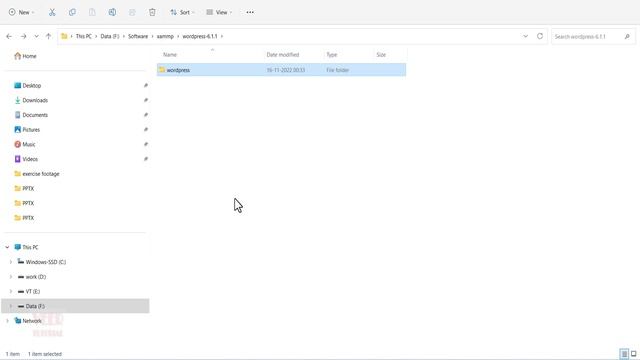Go back with the left arrow

[9, 36]
